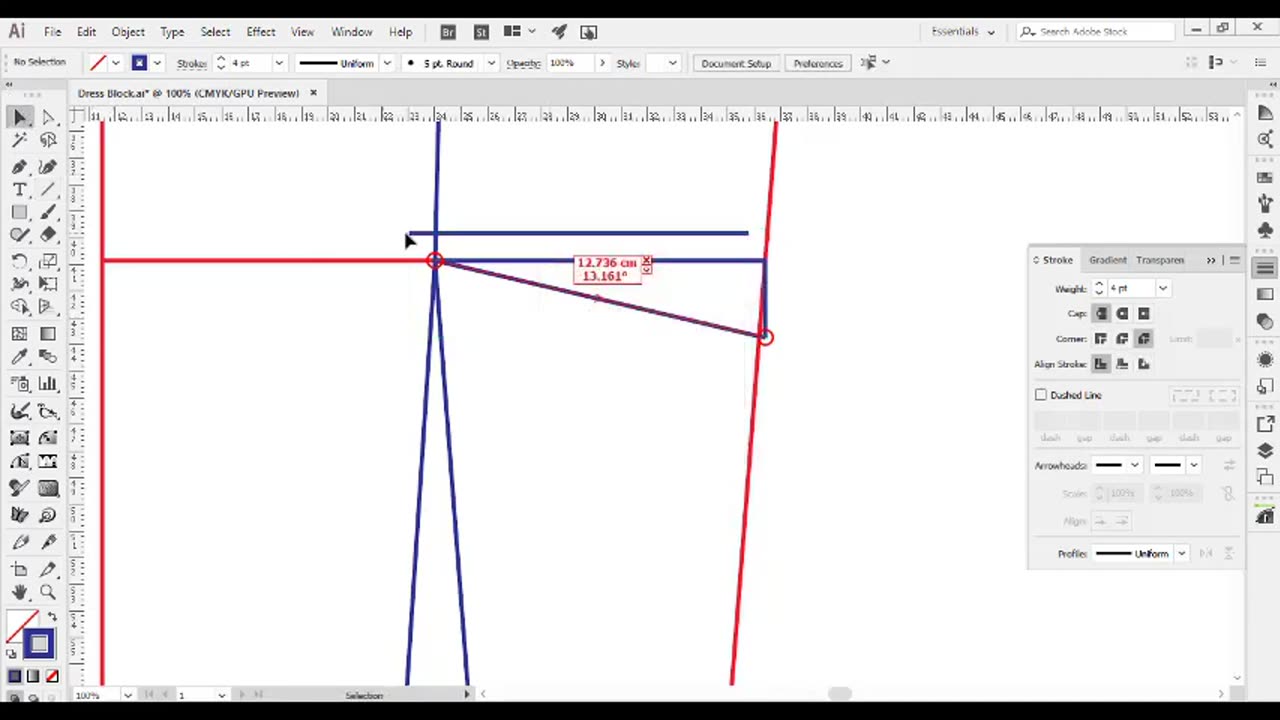Open the Stroke panel flyout menu
The image size is (1280, 720).
(1234, 260)
